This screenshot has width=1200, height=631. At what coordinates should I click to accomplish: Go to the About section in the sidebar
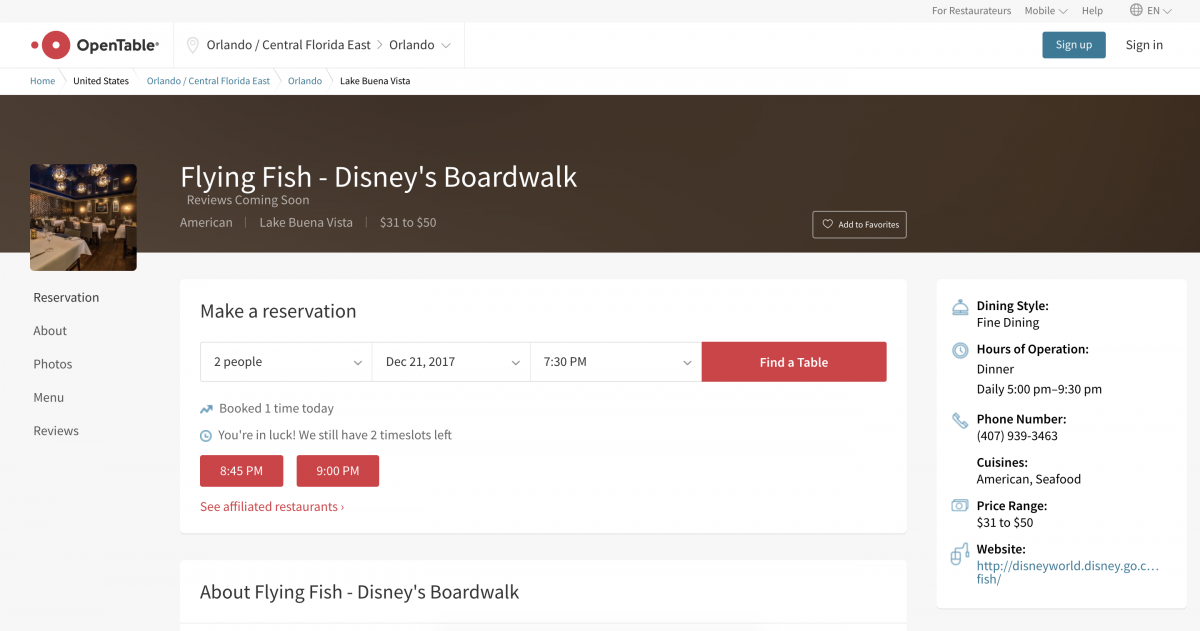tap(50, 331)
